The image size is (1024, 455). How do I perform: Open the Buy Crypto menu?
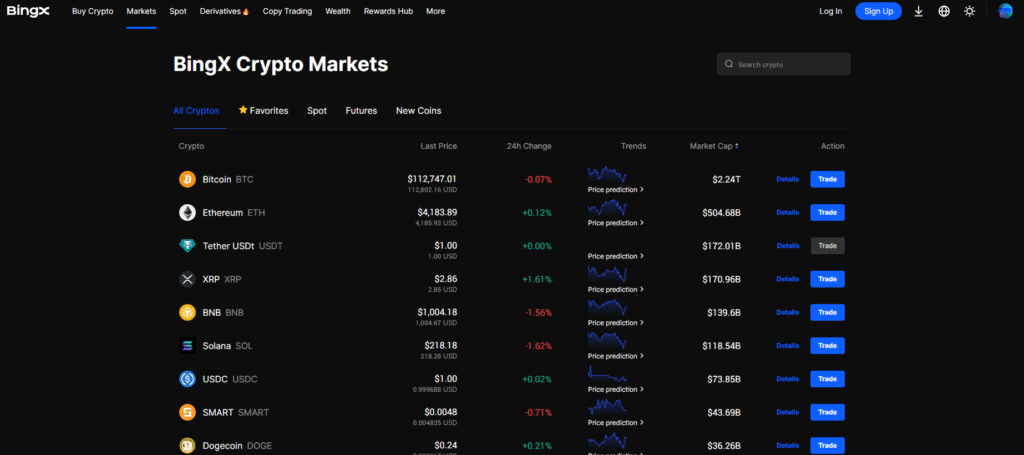click(x=92, y=11)
